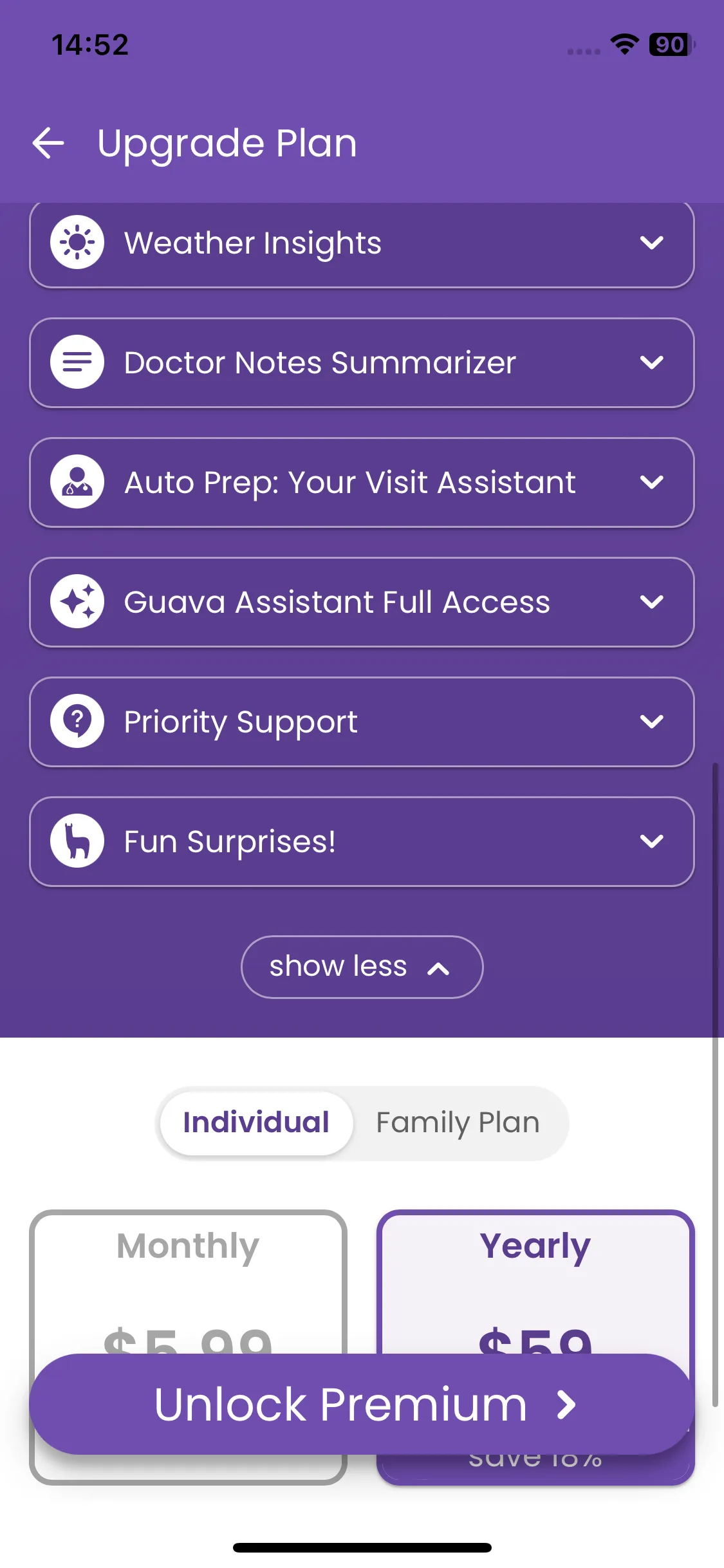Tap the Doctor Notes Summarizer lines icon
The height and width of the screenshot is (1568, 724).
(x=77, y=362)
